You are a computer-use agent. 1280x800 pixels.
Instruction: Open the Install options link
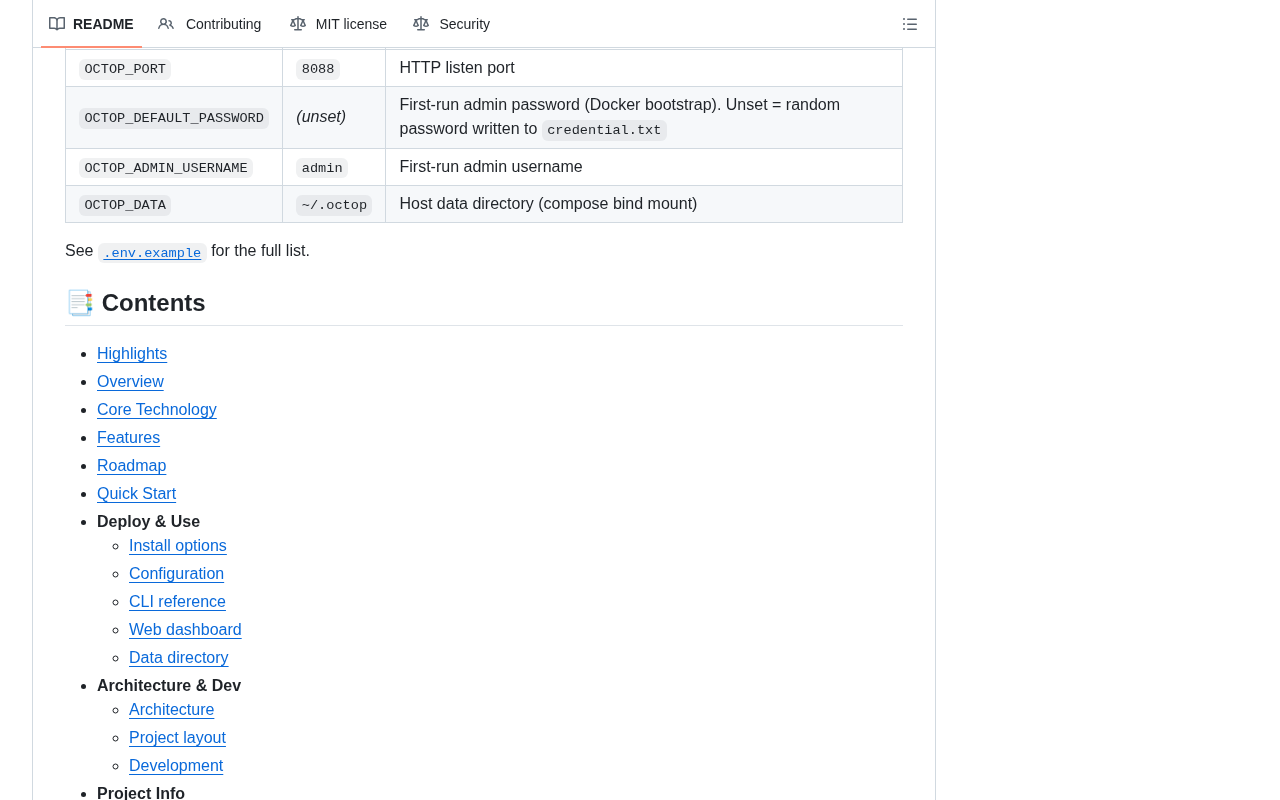178,546
